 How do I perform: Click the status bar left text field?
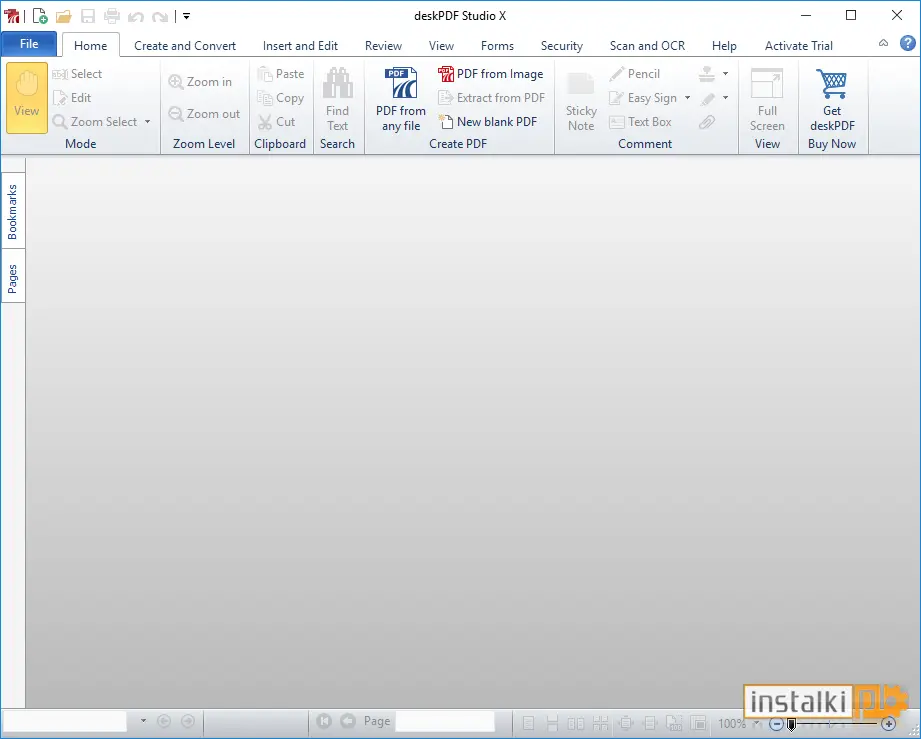coord(65,721)
